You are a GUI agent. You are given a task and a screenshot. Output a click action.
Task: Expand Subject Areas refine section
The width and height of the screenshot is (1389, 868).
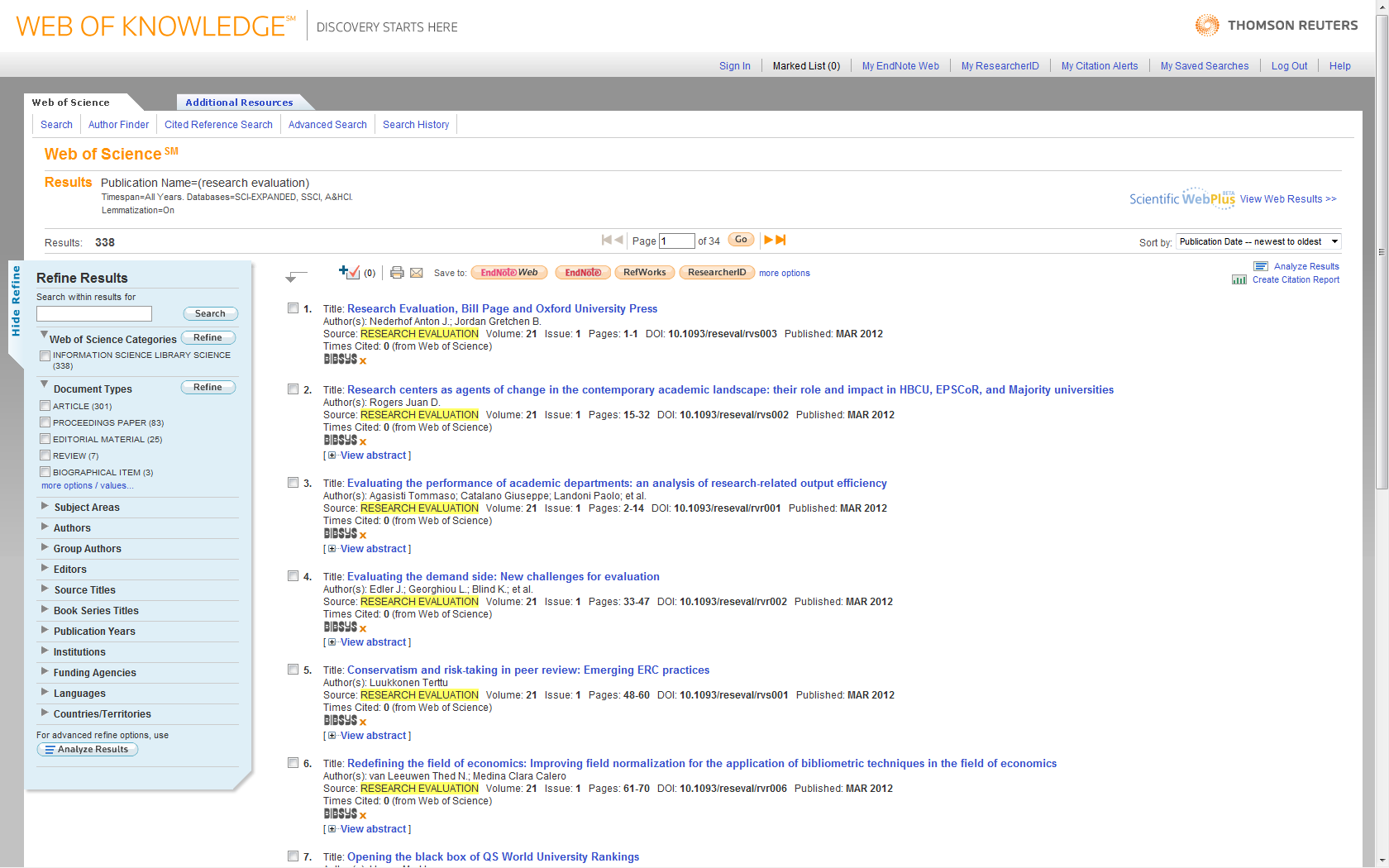click(45, 506)
